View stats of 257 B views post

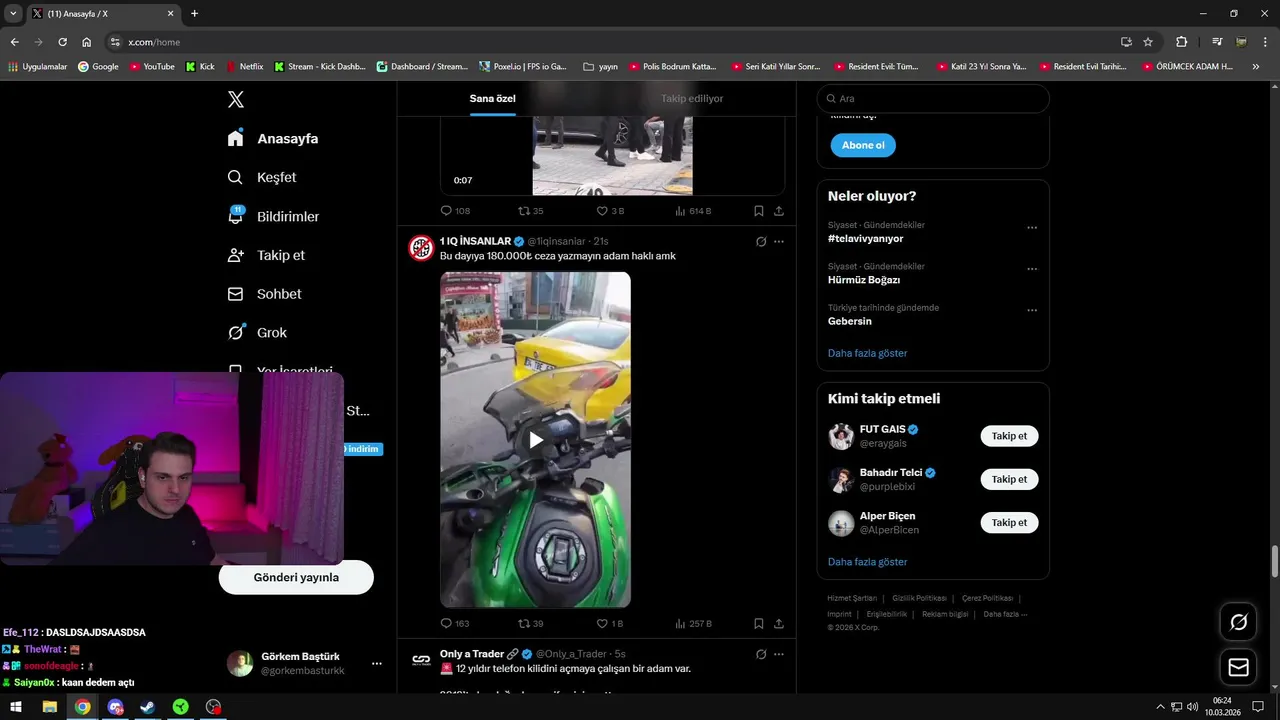point(693,623)
